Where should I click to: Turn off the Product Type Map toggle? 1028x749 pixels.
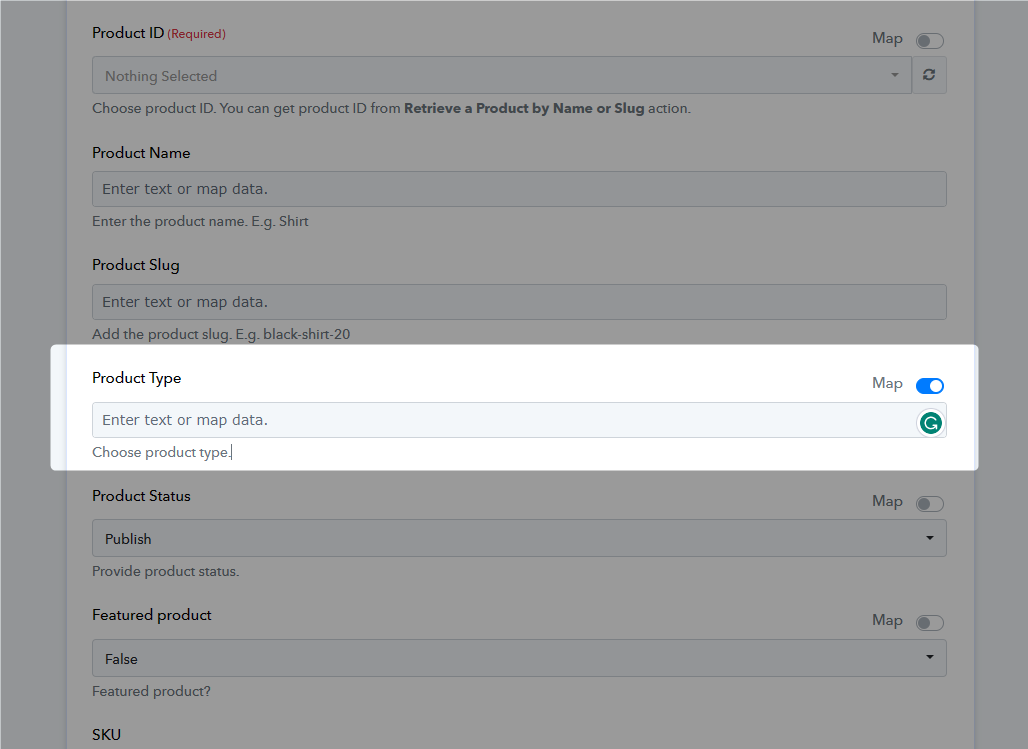pyautogui.click(x=930, y=386)
